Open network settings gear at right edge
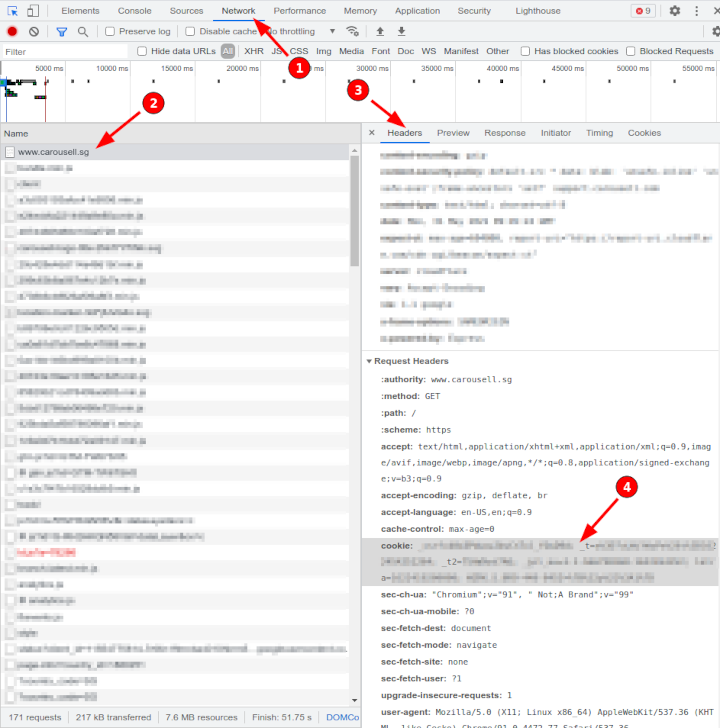The image size is (720, 728). click(716, 31)
